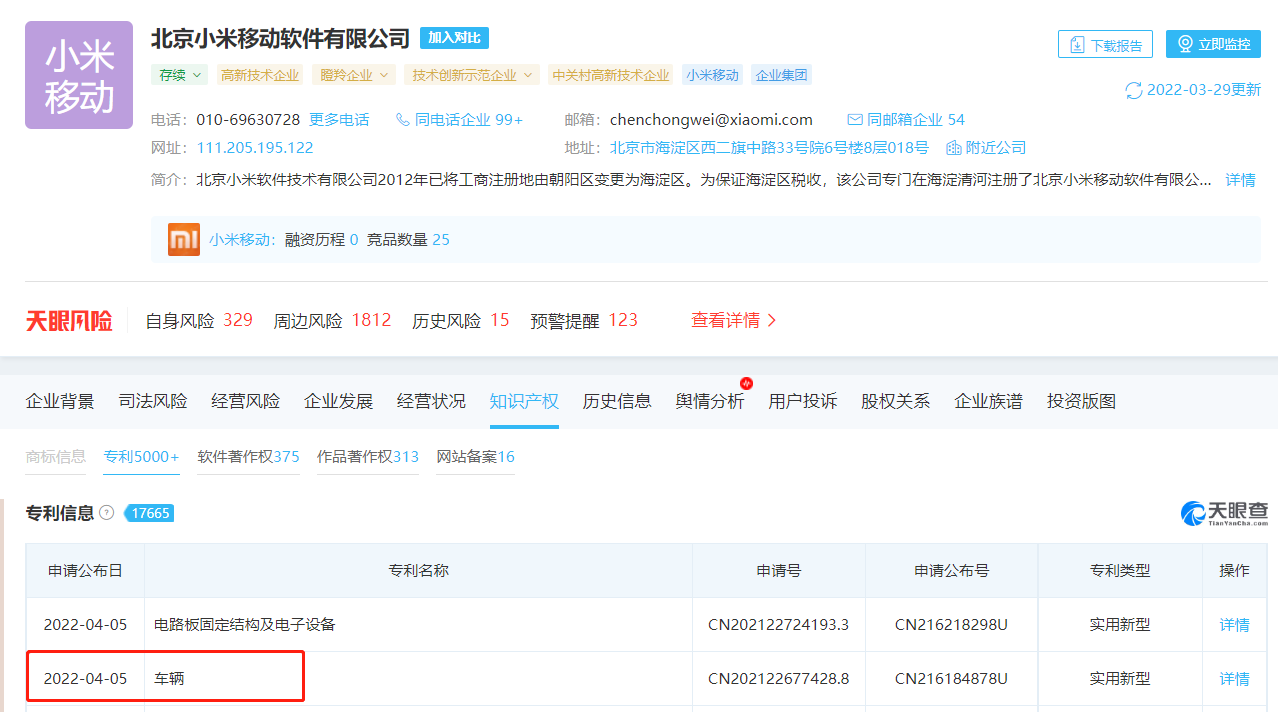Switch to the 企业发展 tab

(339, 402)
